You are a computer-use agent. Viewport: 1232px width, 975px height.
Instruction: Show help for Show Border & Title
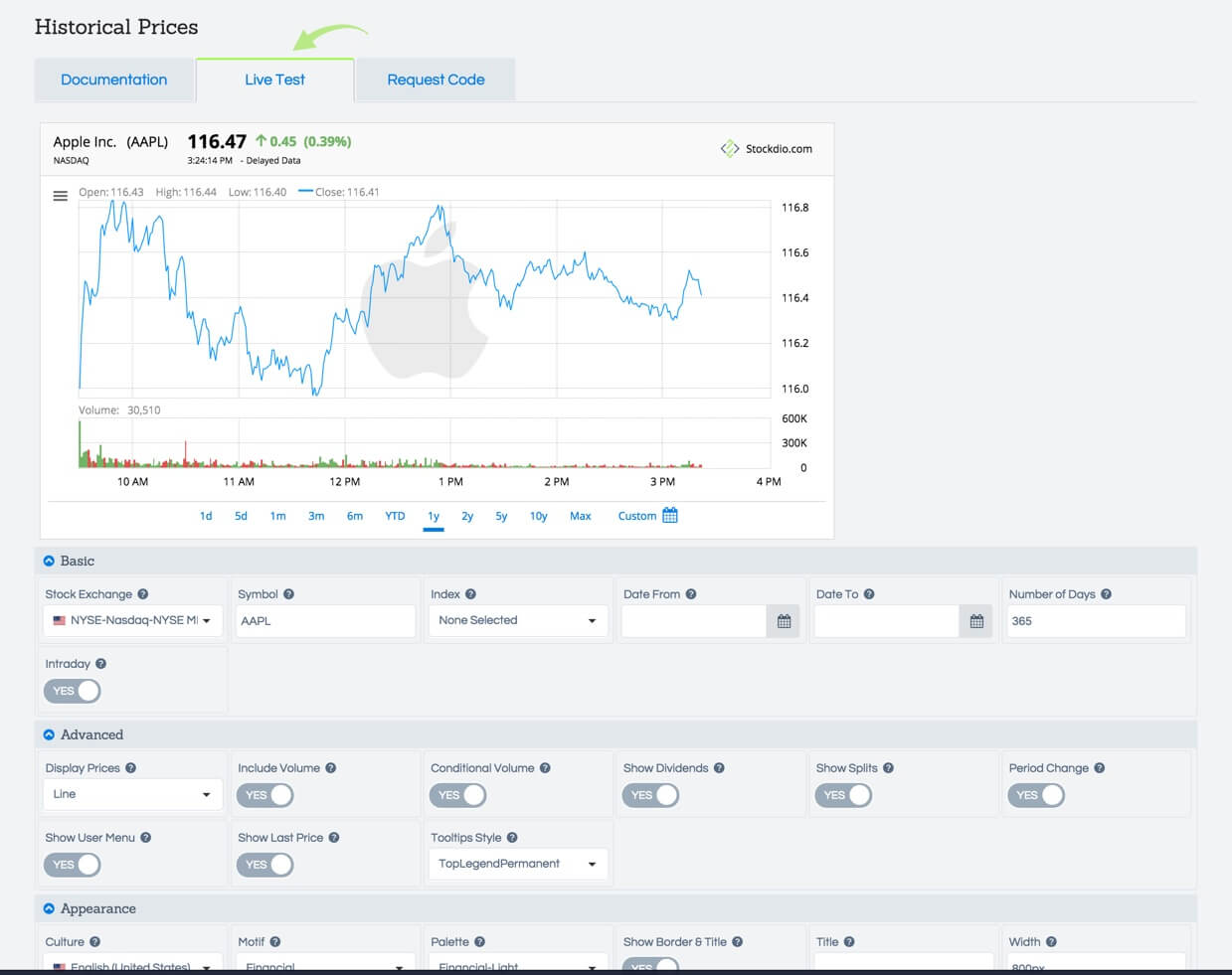(x=737, y=942)
